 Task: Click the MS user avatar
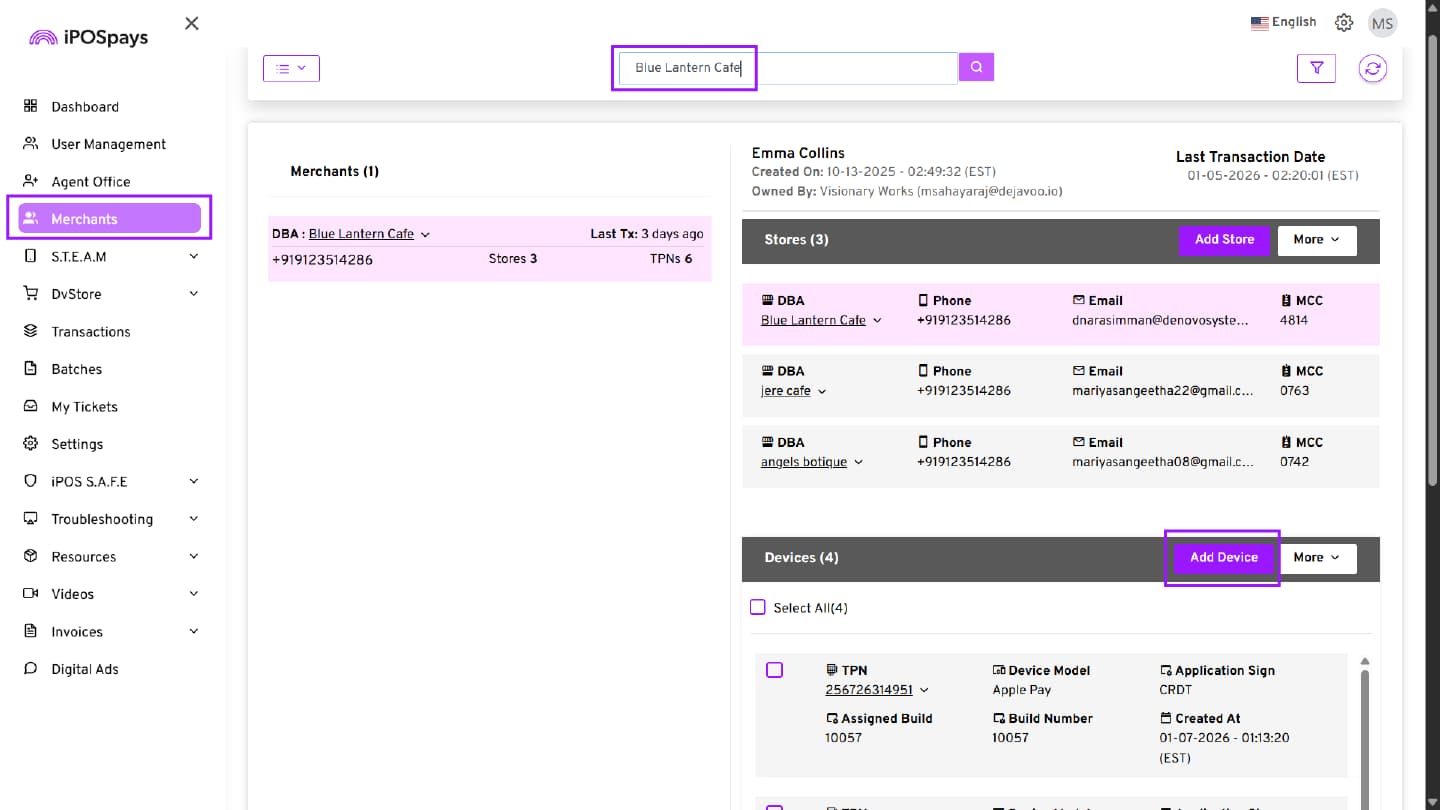point(1383,23)
